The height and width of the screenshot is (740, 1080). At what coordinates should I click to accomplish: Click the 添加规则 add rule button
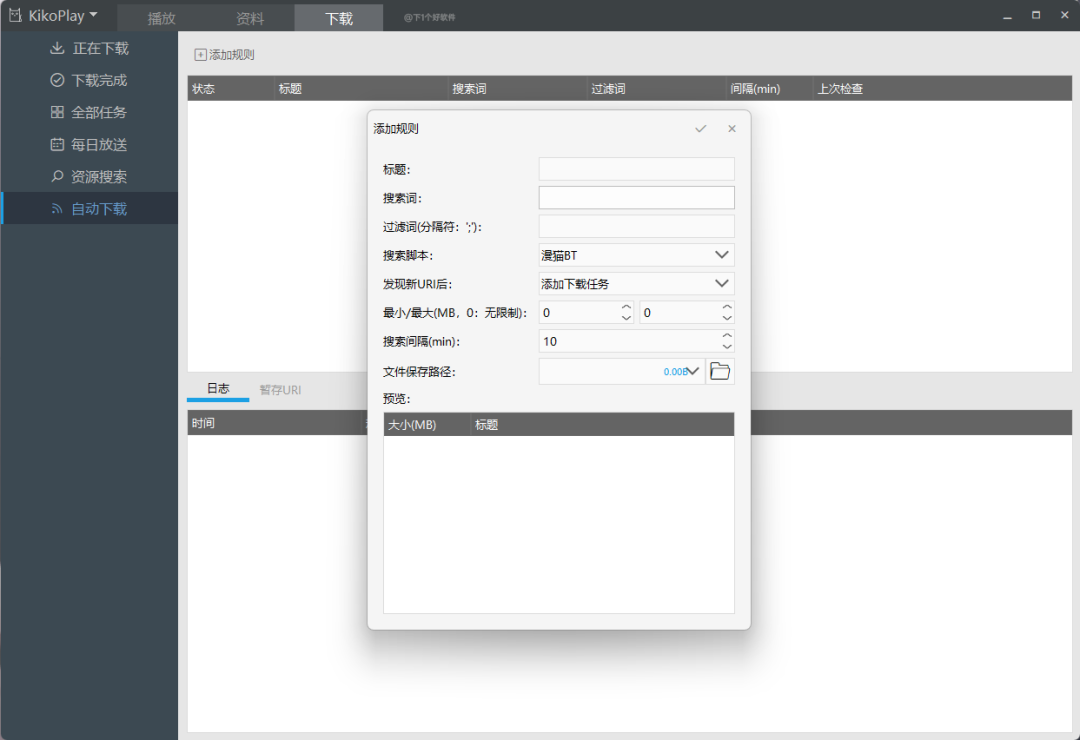225,55
